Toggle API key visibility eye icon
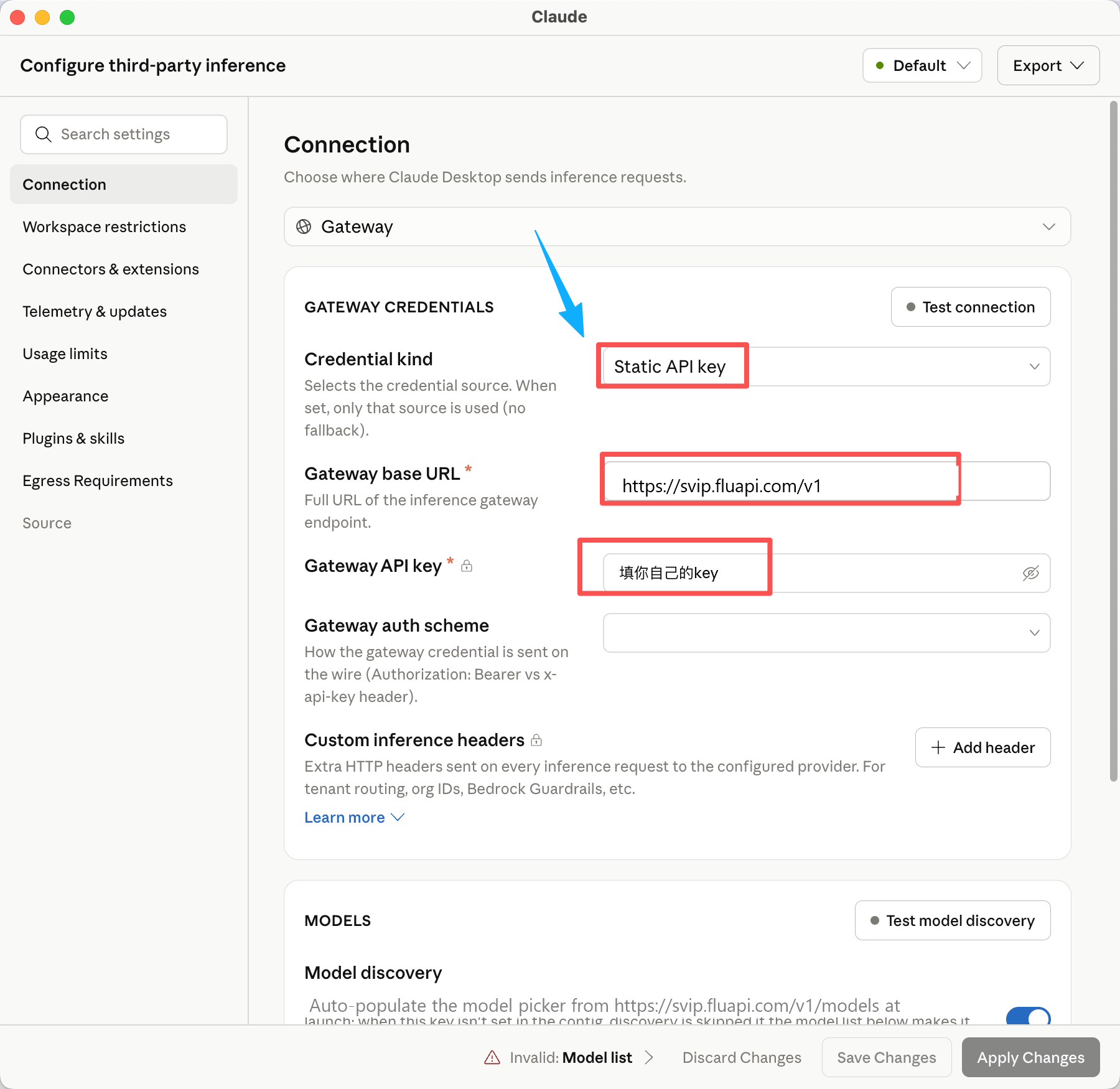 tap(1031, 573)
